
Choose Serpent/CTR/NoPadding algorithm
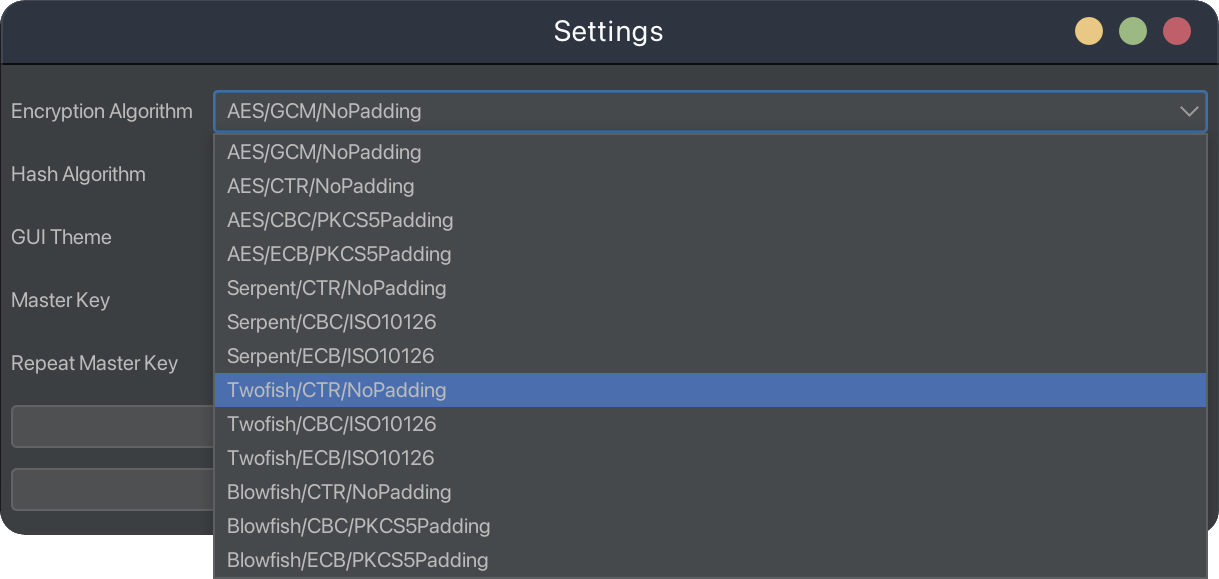[x=336, y=289]
